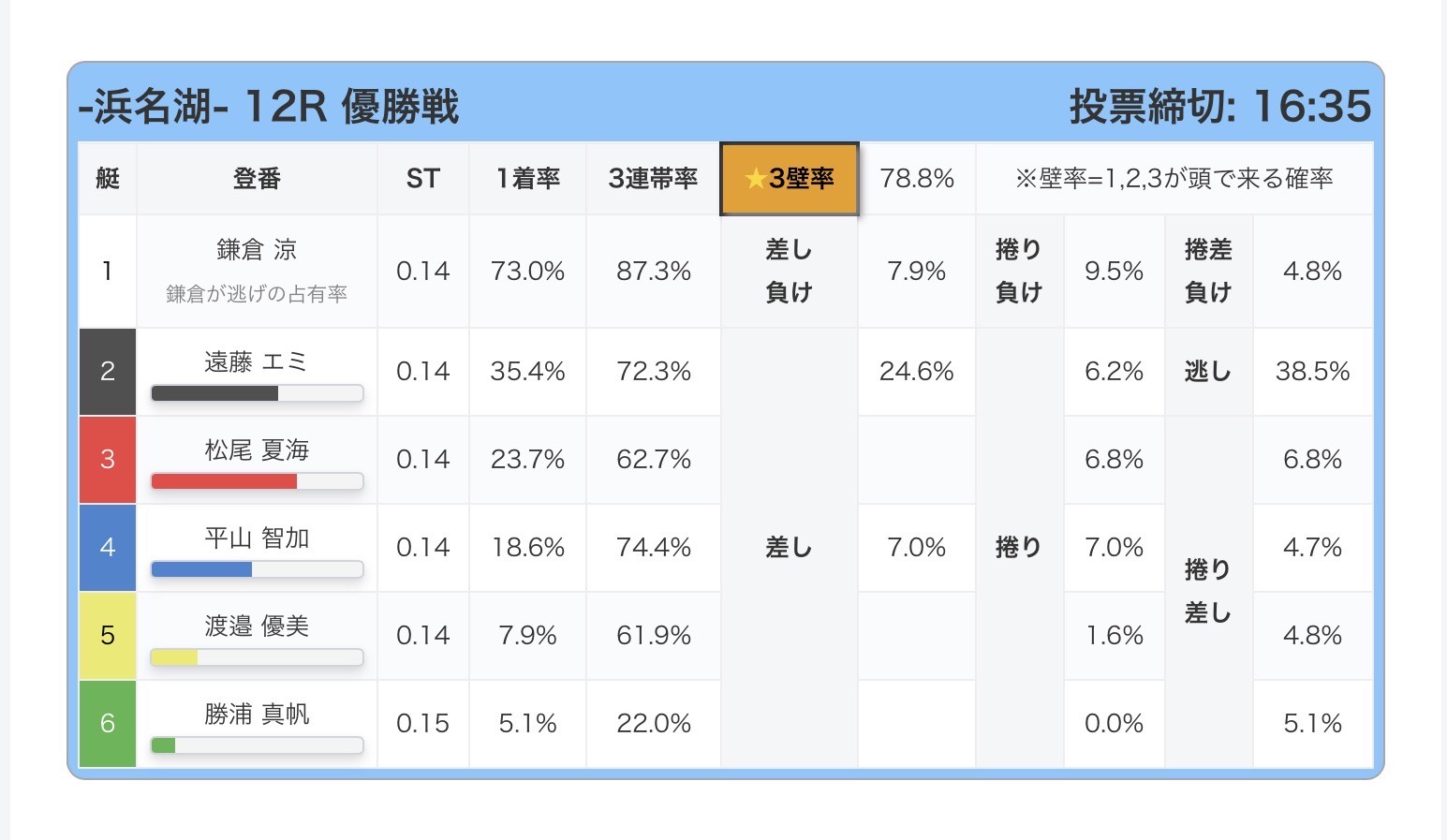Click the star 3壁率 highlighted header
Screen dimensions: 1447x840
(x=789, y=178)
